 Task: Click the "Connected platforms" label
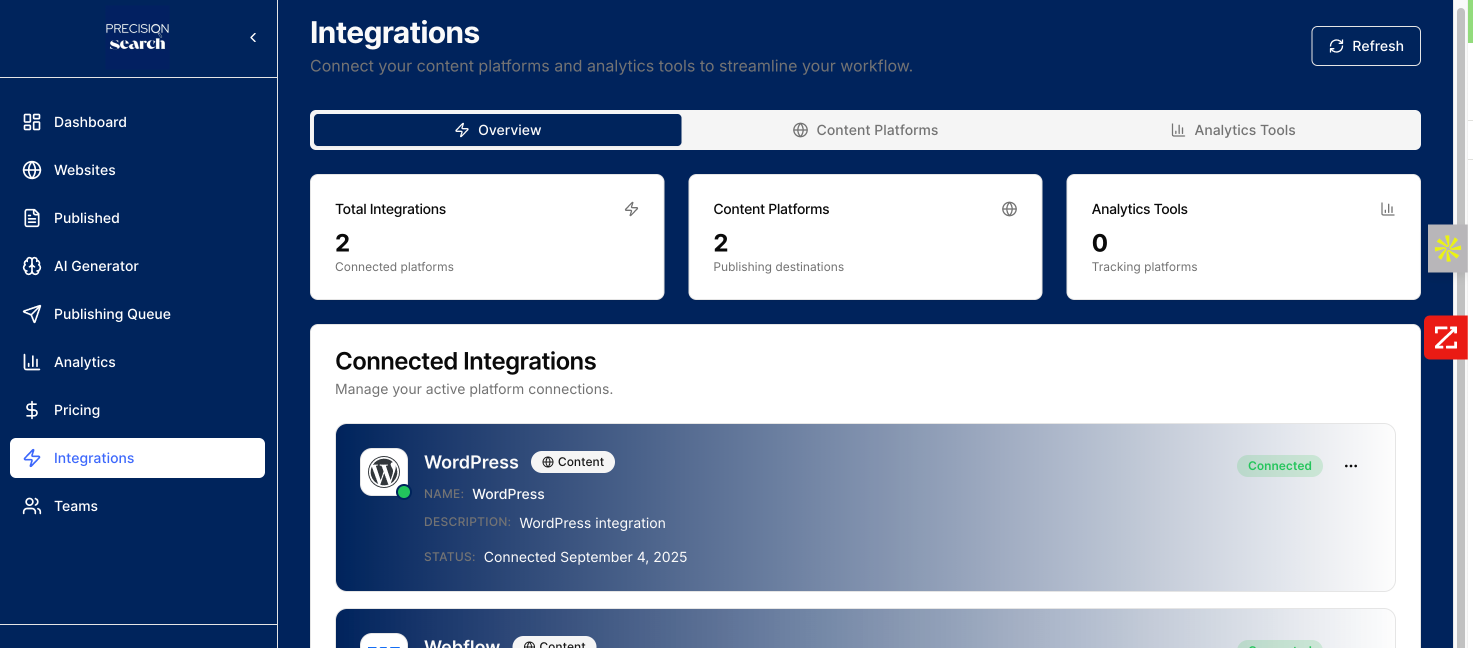tap(394, 267)
